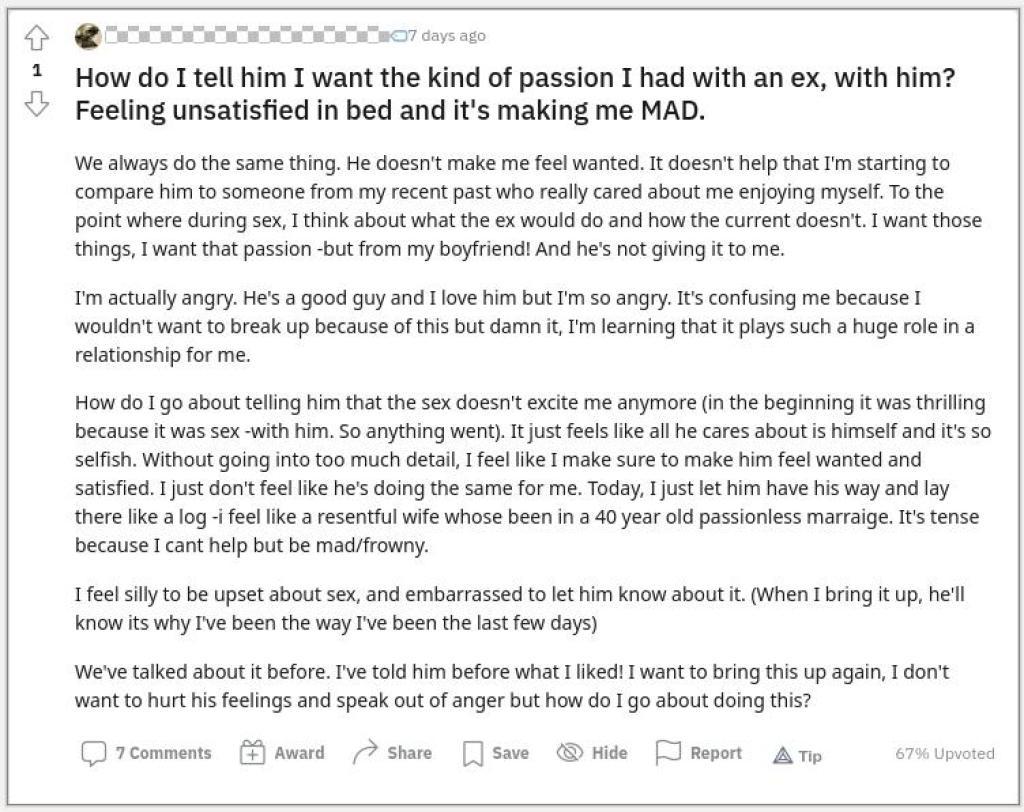Upvote the post with the up arrow
1024x812 pixels.
click(37, 38)
